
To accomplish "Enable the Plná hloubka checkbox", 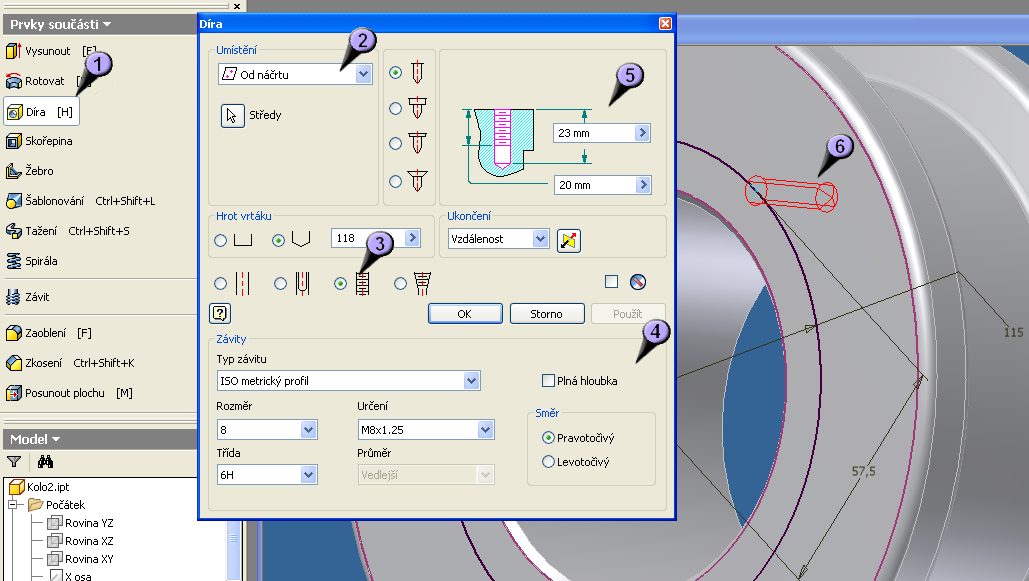I will tap(548, 381).
